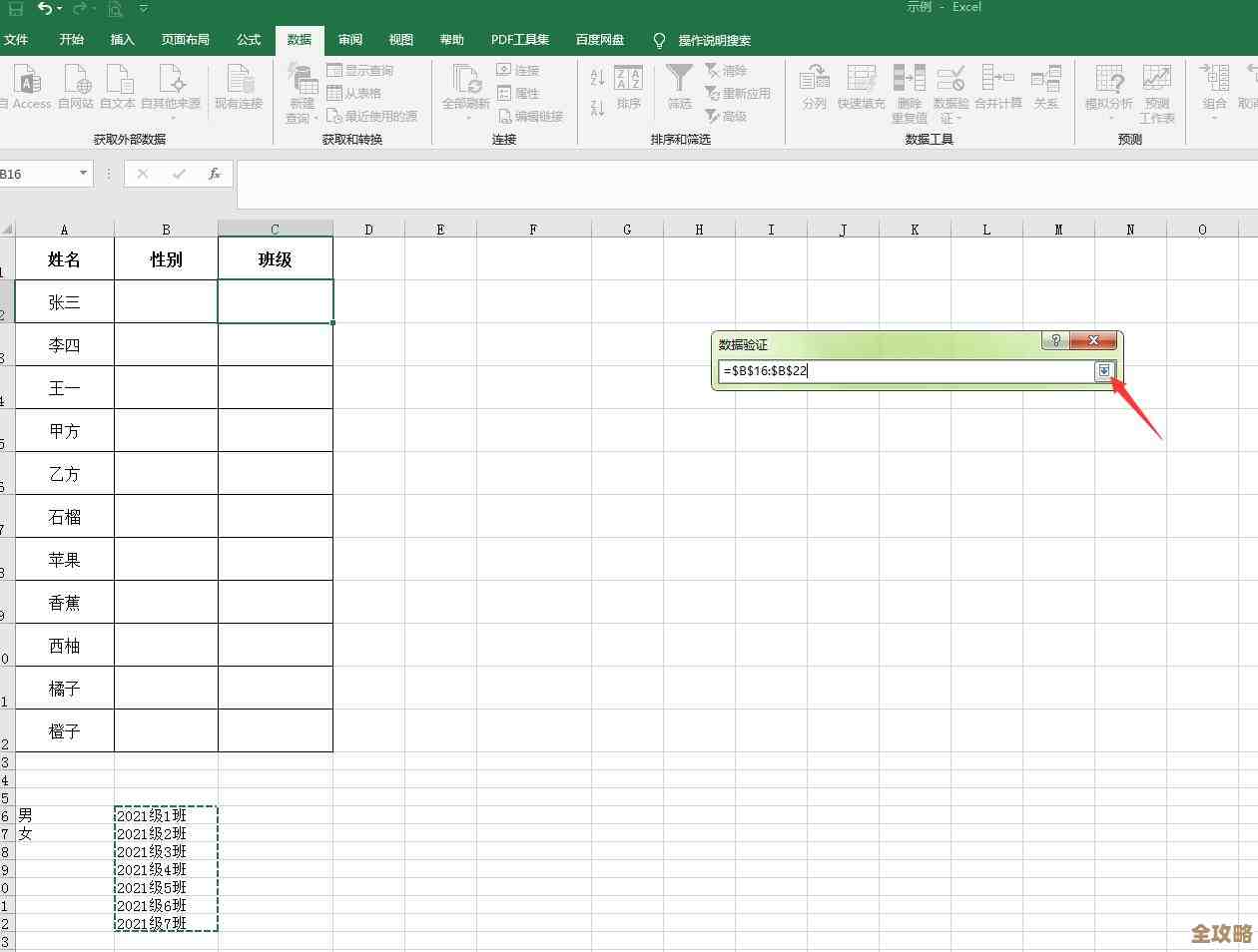Click the 自网站 (From Web) icon
Viewport: 1258px width, 952px height.
click(76, 79)
